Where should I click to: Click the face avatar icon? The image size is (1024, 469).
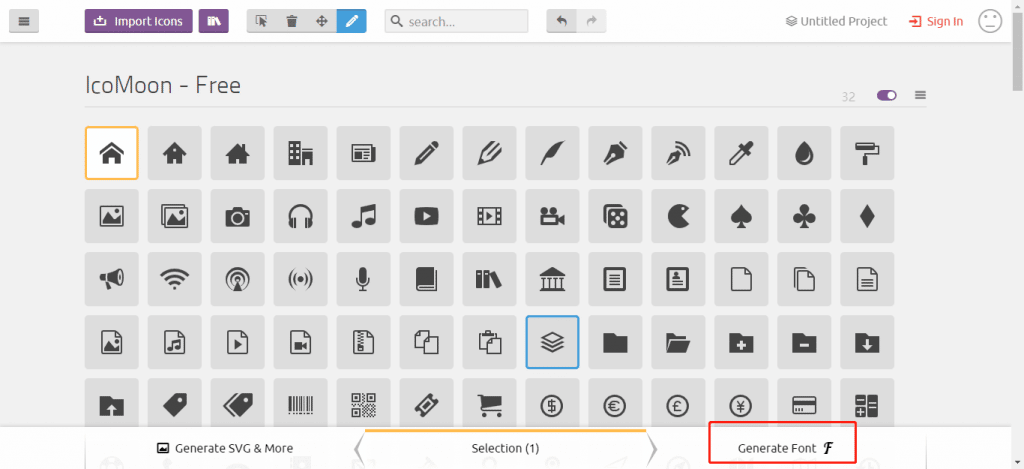(990, 21)
